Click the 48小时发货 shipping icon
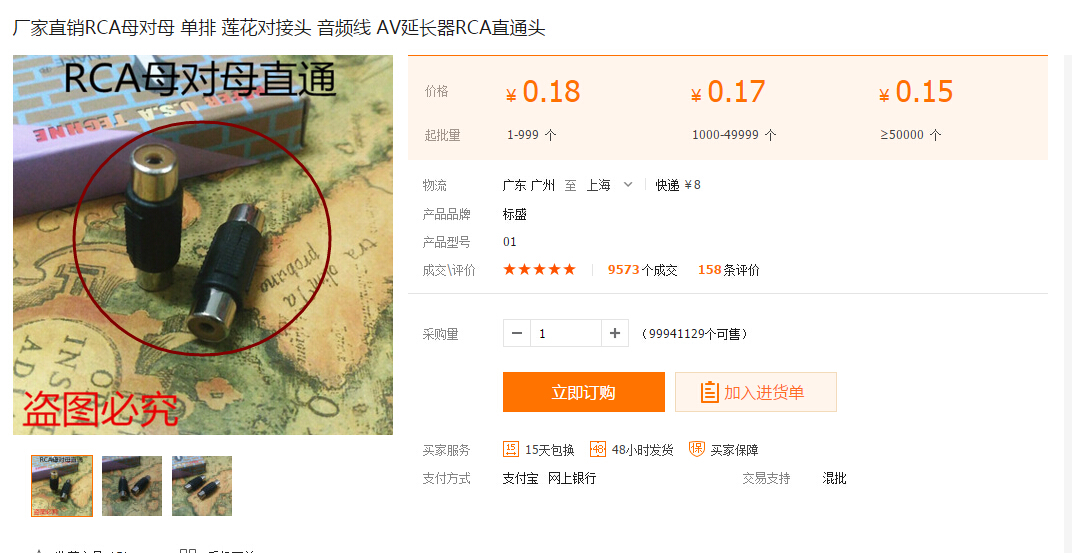Viewport: 1072px width, 553px height. [598, 449]
